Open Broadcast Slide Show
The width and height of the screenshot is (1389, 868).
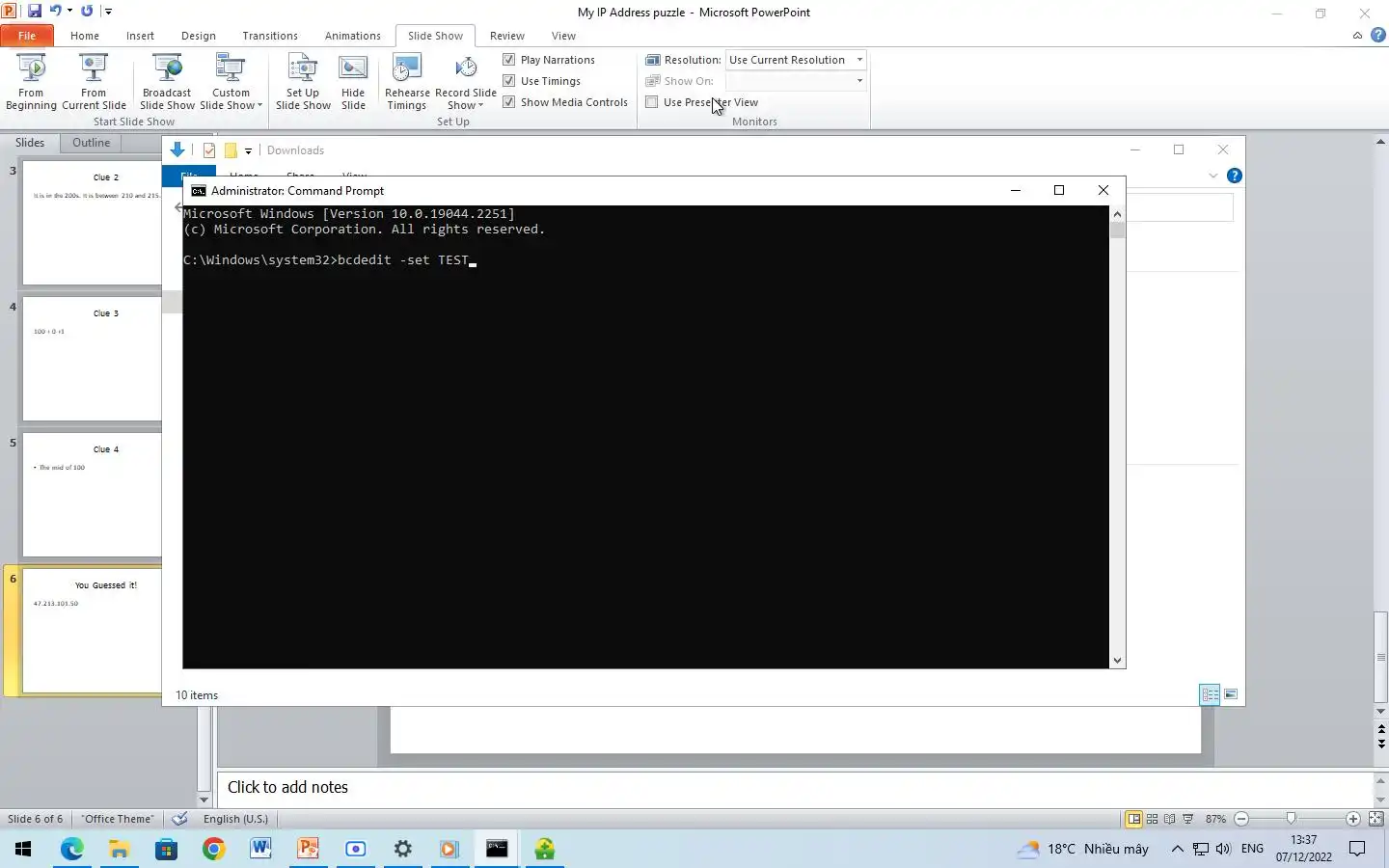(167, 83)
